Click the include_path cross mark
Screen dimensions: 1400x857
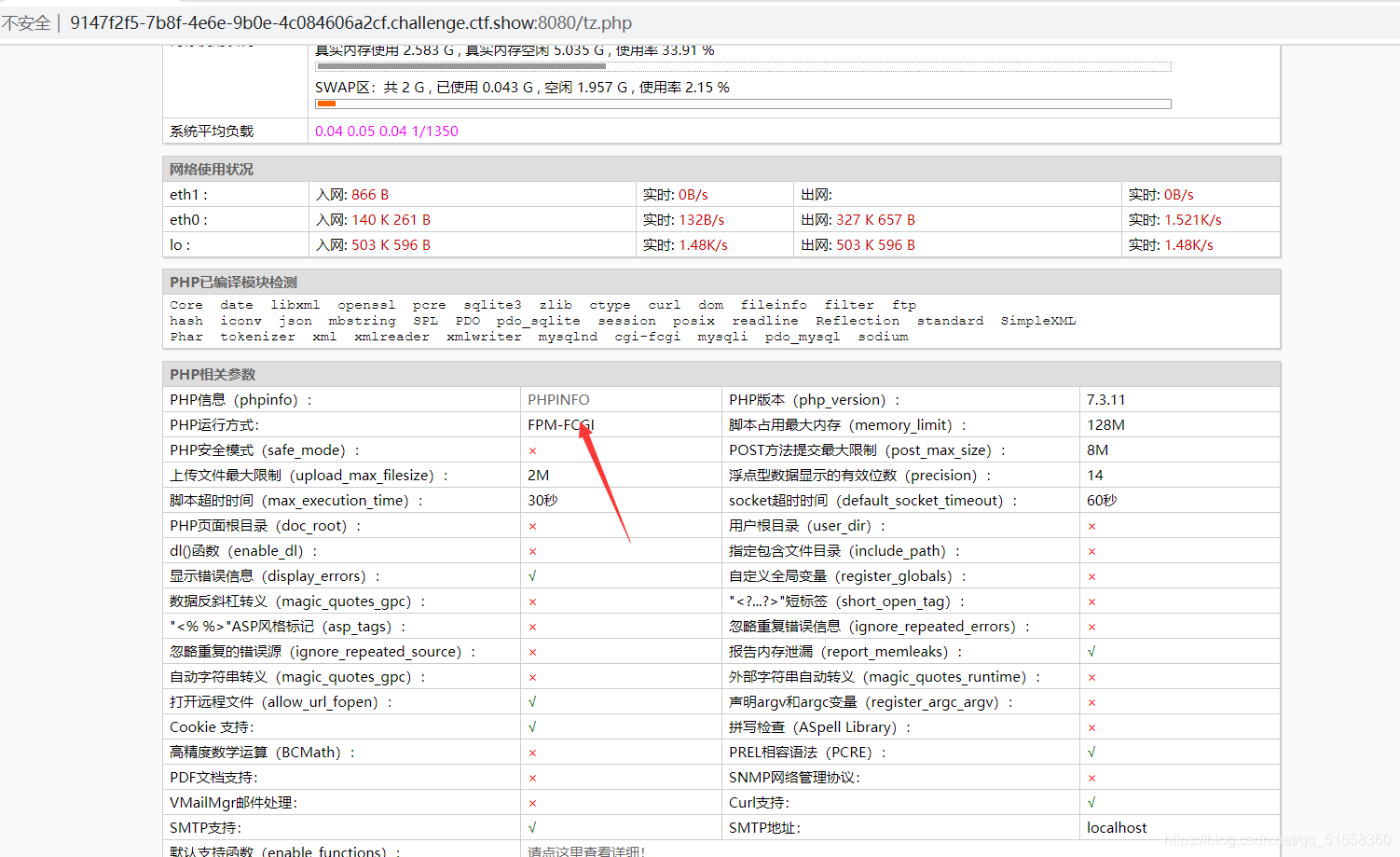[1091, 551]
